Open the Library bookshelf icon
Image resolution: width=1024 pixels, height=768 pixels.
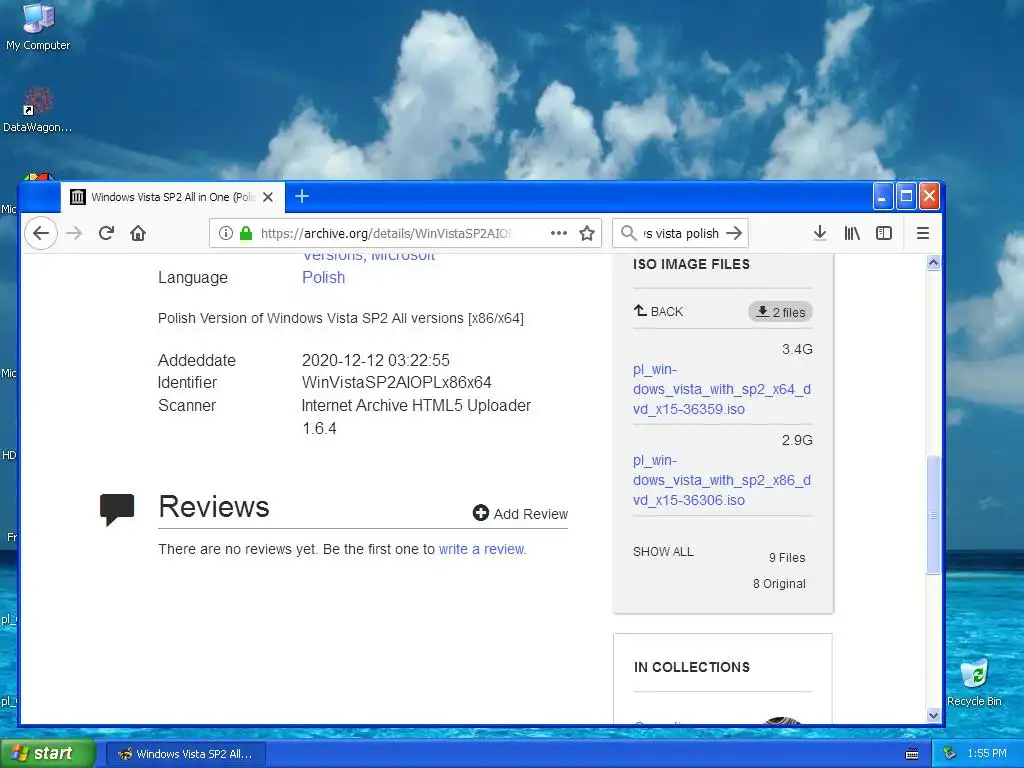click(x=852, y=233)
